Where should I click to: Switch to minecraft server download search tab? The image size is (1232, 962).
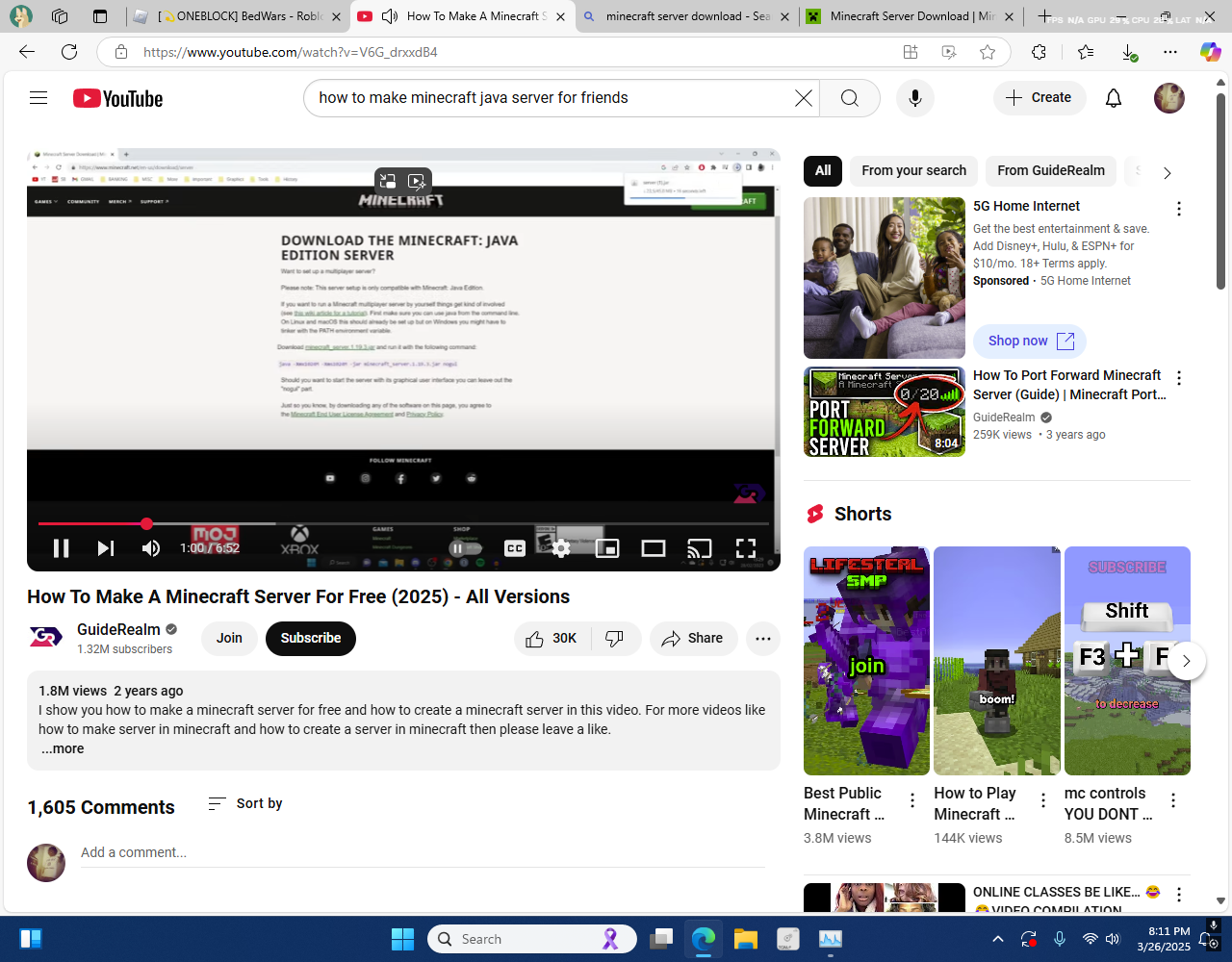tap(686, 16)
